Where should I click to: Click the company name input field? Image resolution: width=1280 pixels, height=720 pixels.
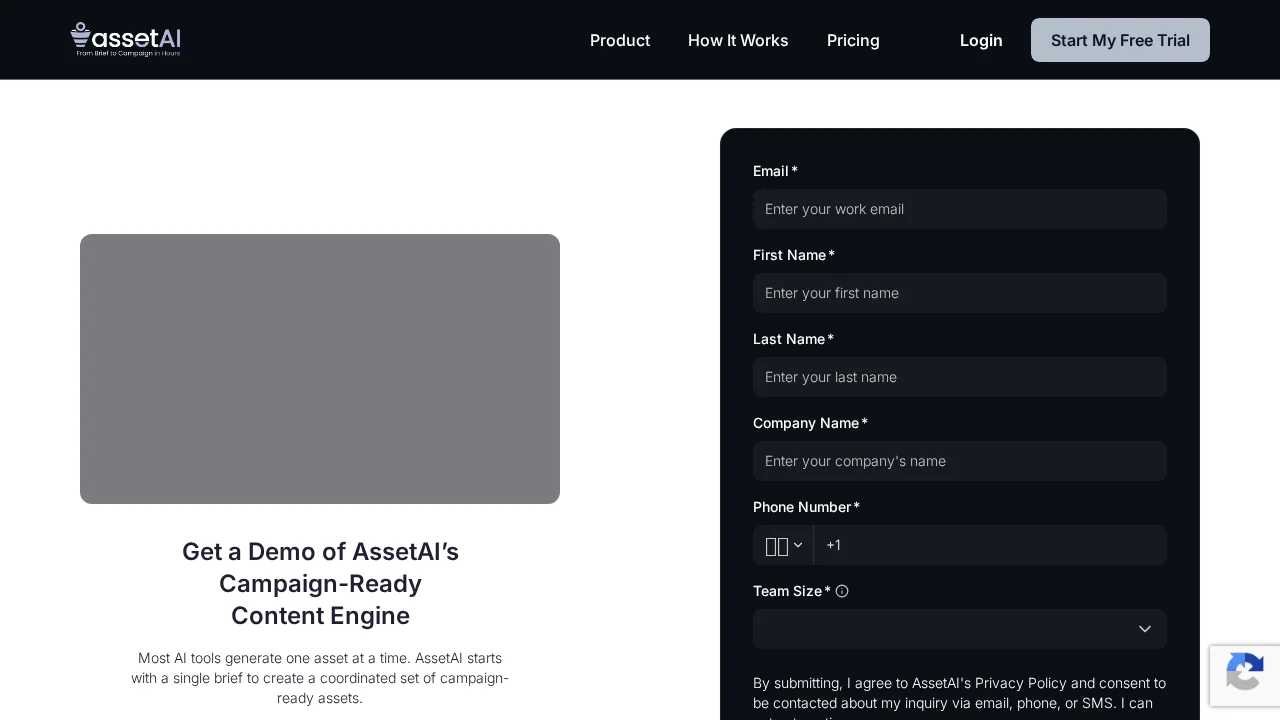pos(959,461)
